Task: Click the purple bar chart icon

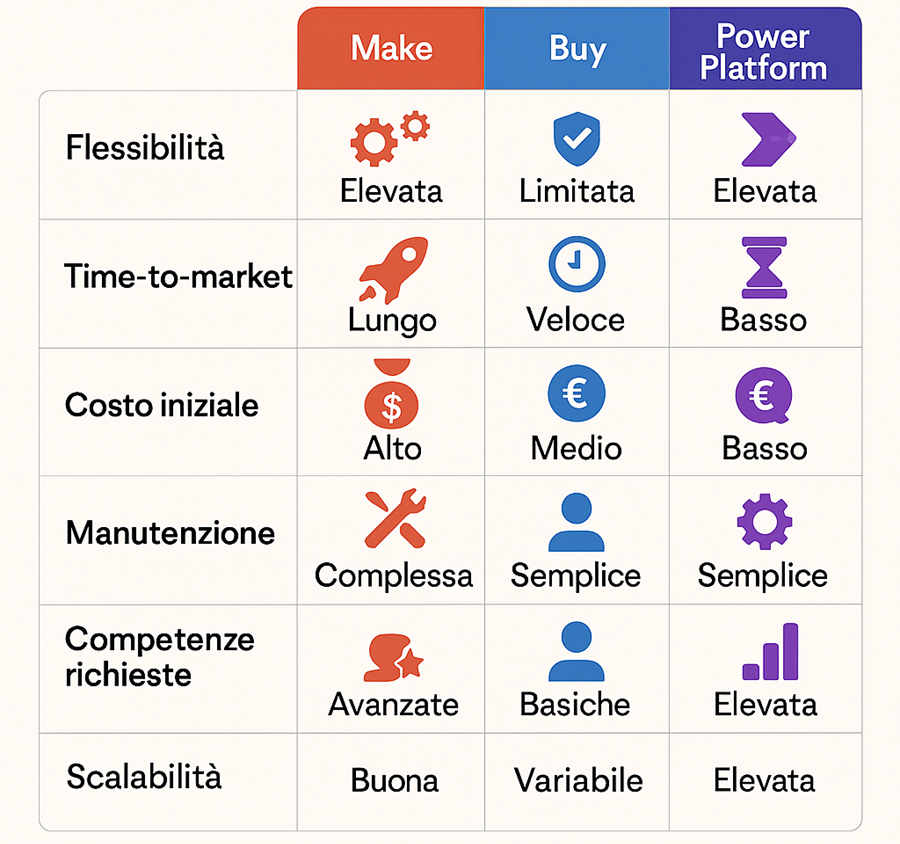Action: pyautogui.click(x=770, y=652)
